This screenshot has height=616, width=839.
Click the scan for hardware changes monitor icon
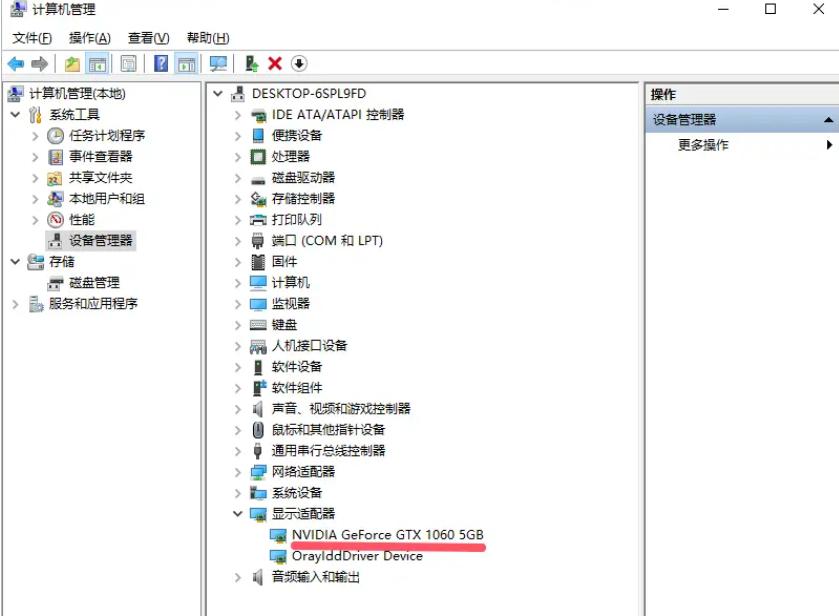218,64
